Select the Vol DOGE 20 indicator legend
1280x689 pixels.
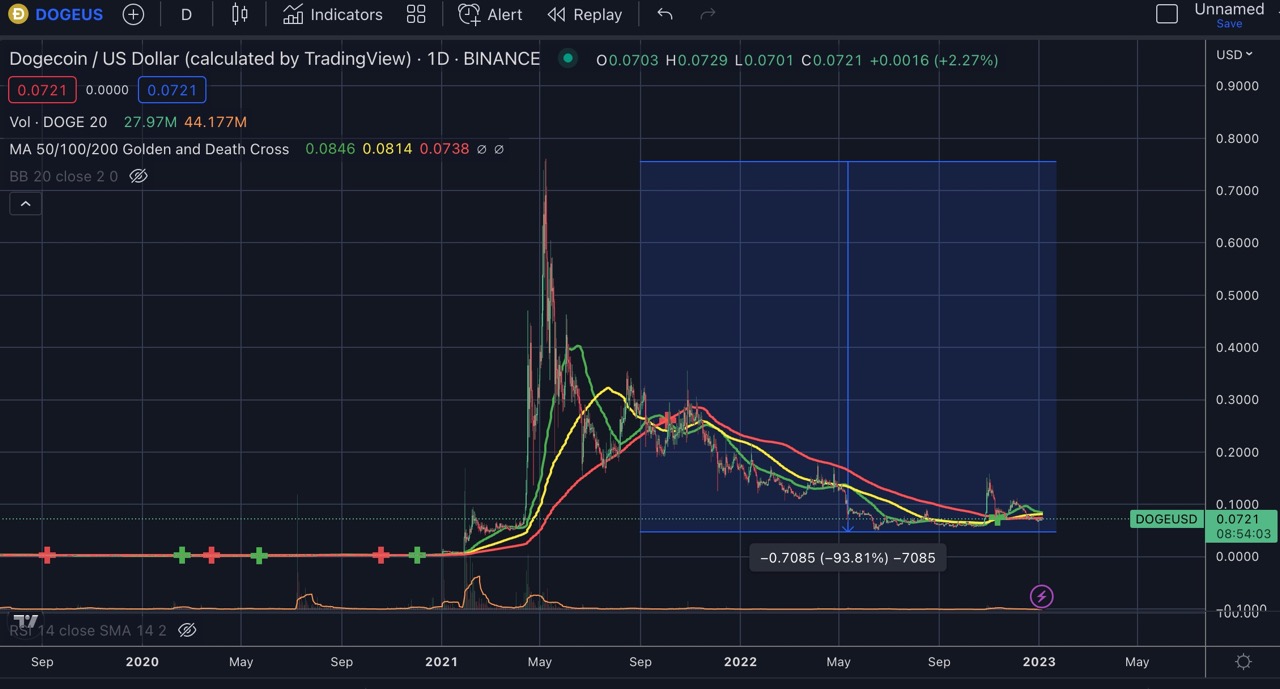point(58,122)
